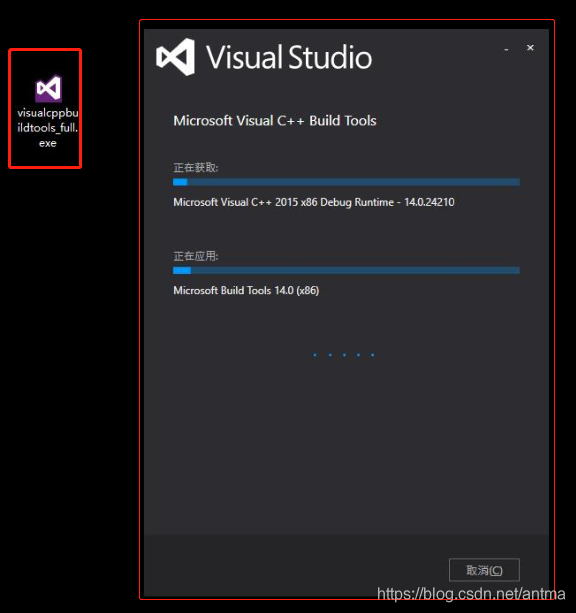Click the blue loading dots animation

(344, 355)
